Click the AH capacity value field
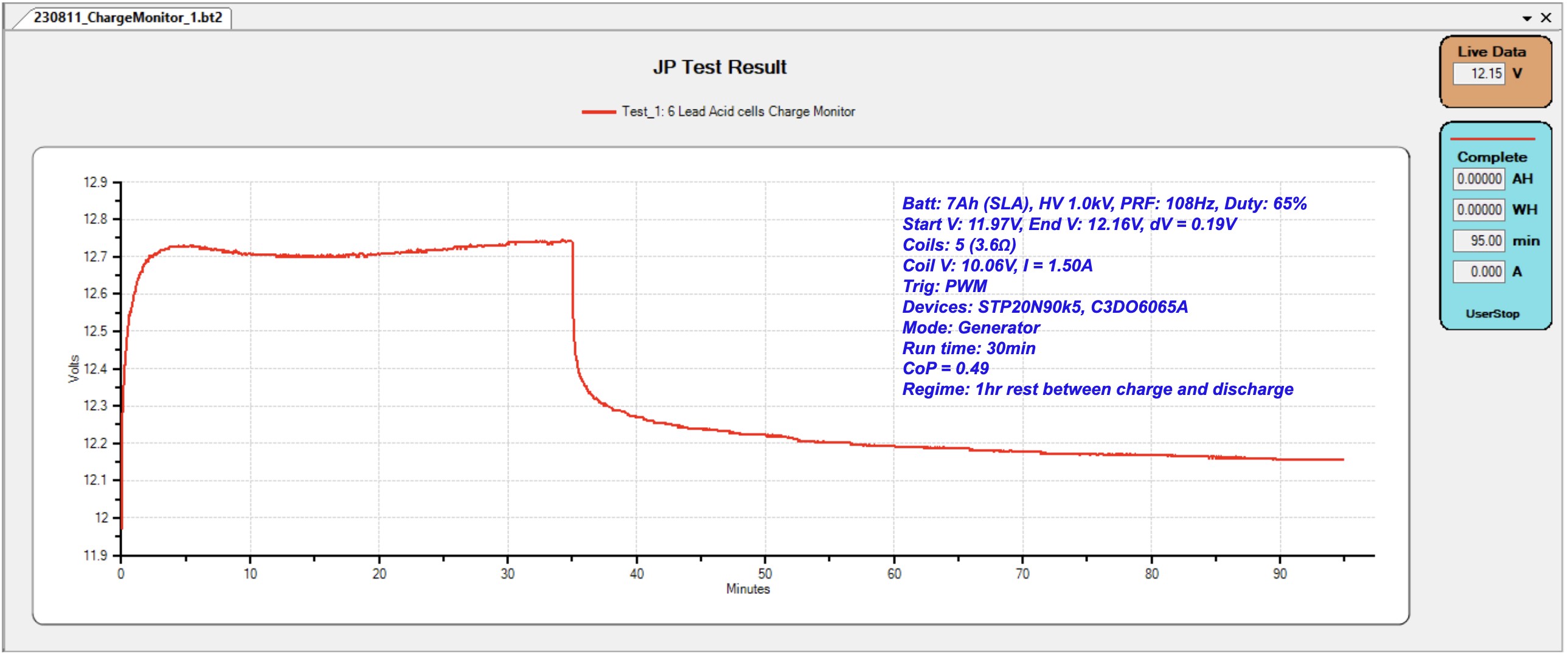The height and width of the screenshot is (656, 1568). [x=1479, y=178]
